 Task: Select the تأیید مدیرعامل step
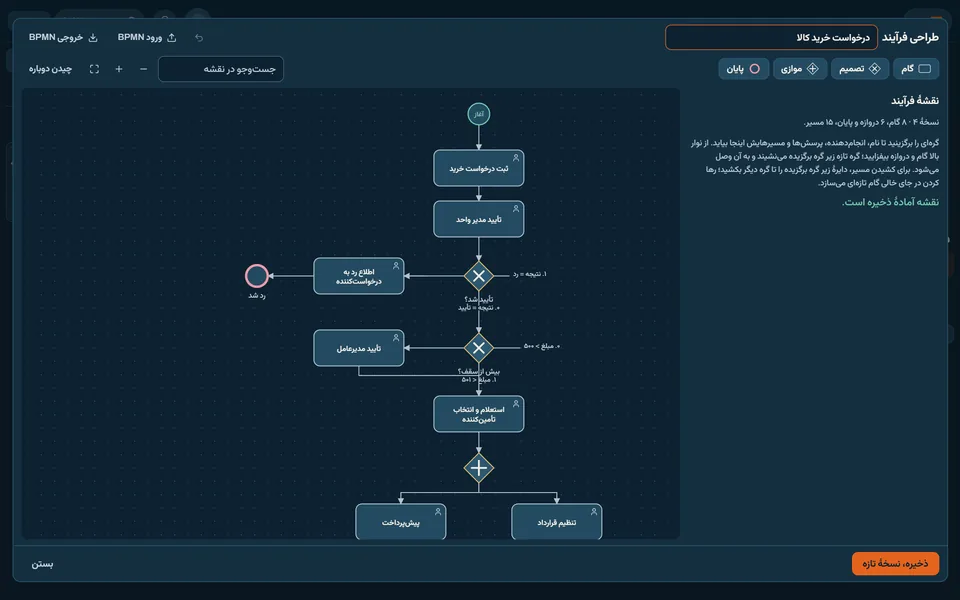tap(359, 348)
